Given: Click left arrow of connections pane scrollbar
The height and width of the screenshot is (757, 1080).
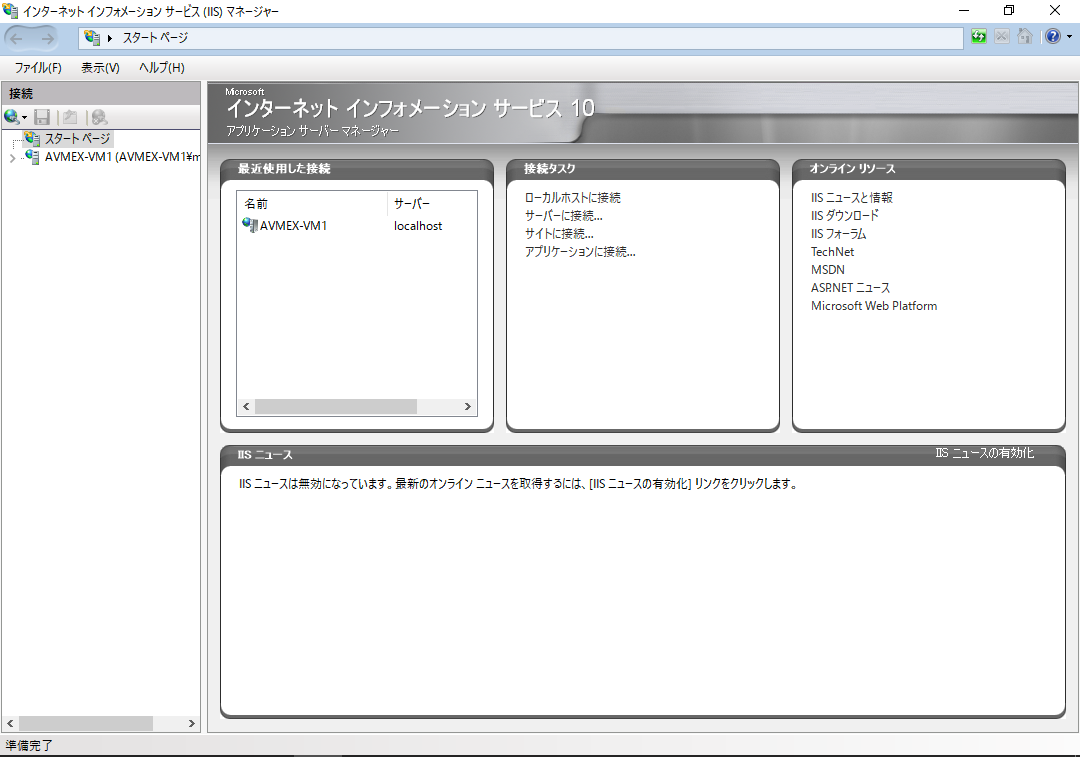Looking at the screenshot, I should 10,723.
